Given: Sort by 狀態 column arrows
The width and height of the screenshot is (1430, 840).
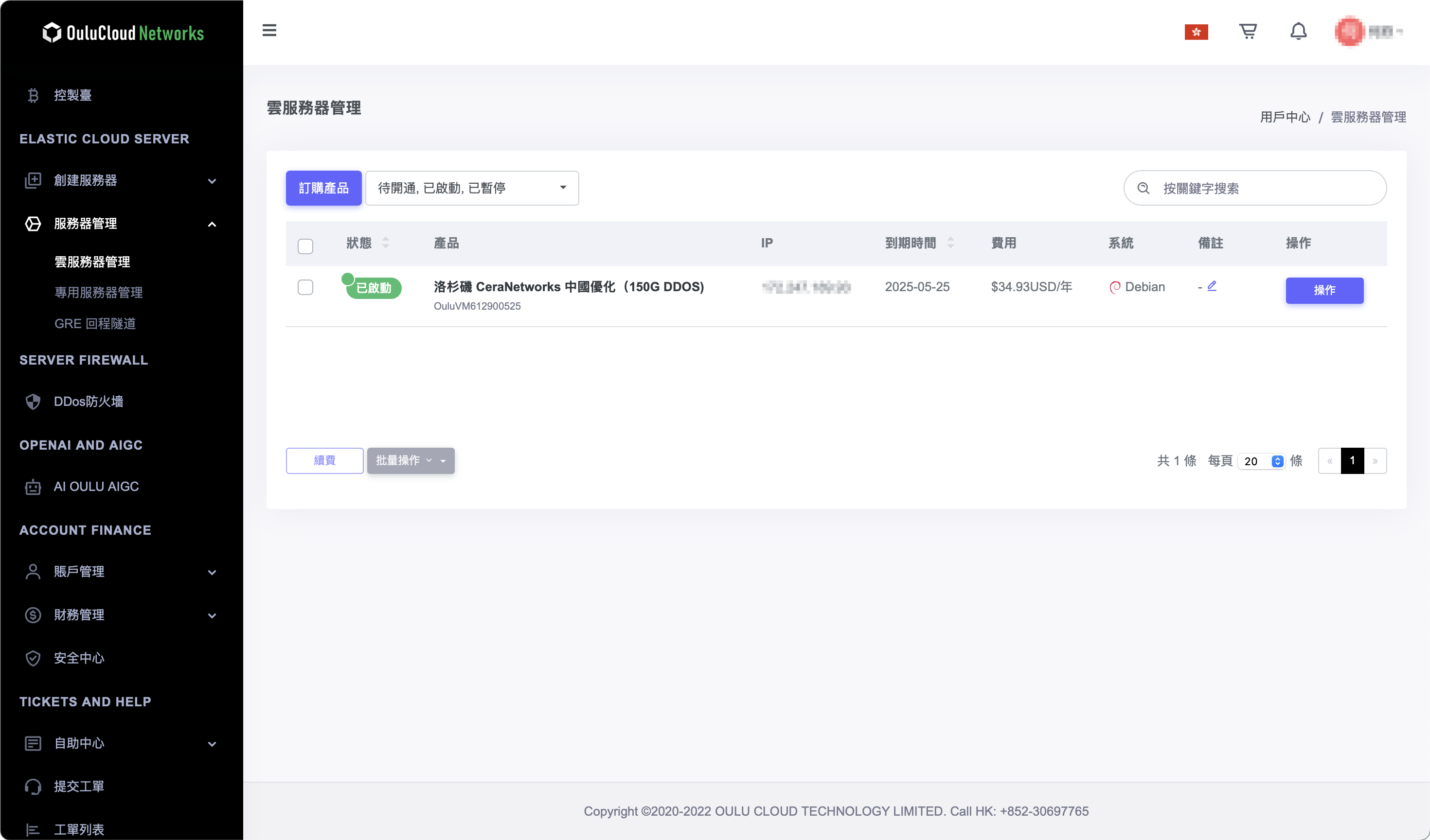Looking at the screenshot, I should click(x=385, y=243).
